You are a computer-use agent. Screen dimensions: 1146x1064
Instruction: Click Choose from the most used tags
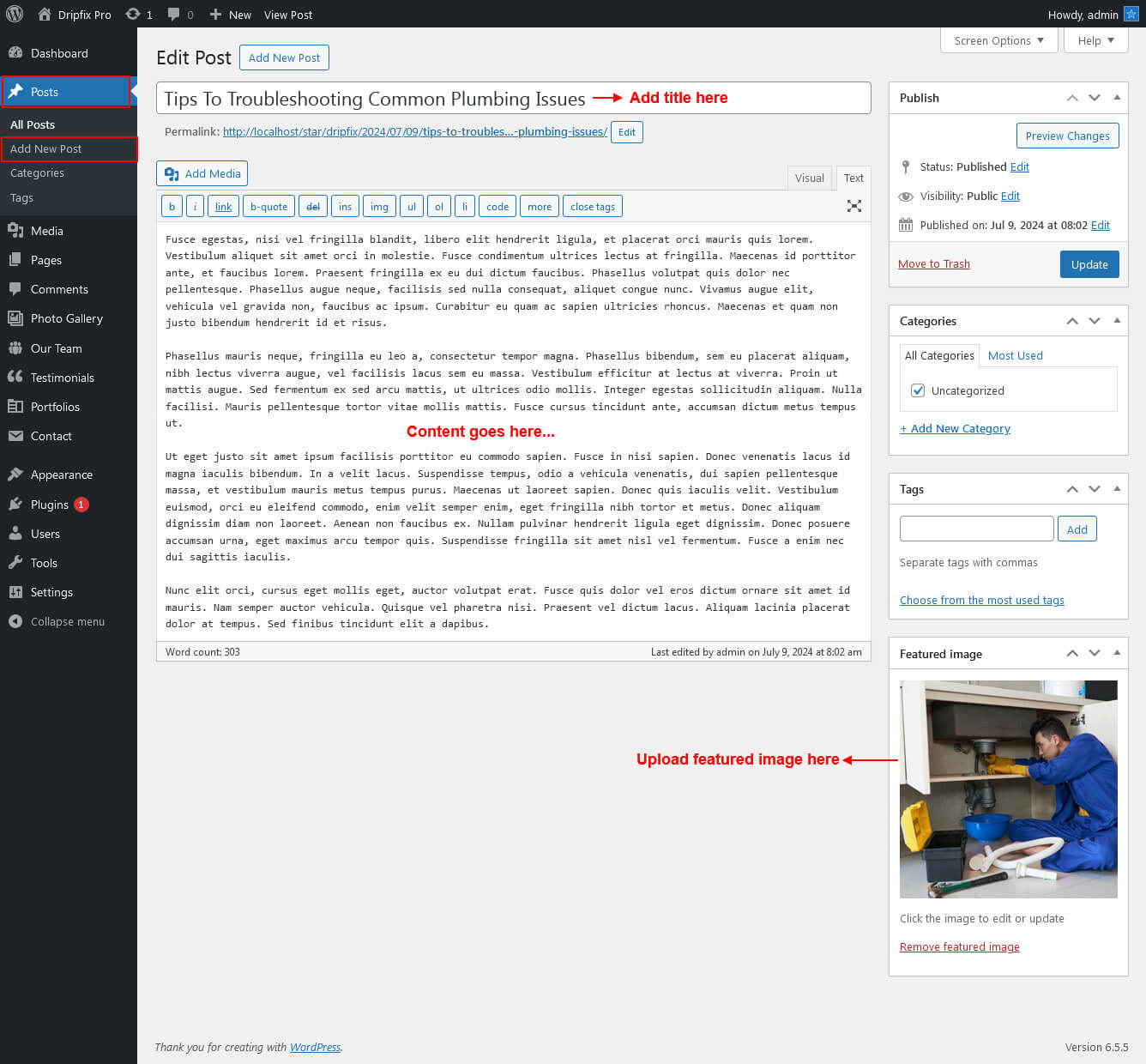pyautogui.click(x=981, y=600)
